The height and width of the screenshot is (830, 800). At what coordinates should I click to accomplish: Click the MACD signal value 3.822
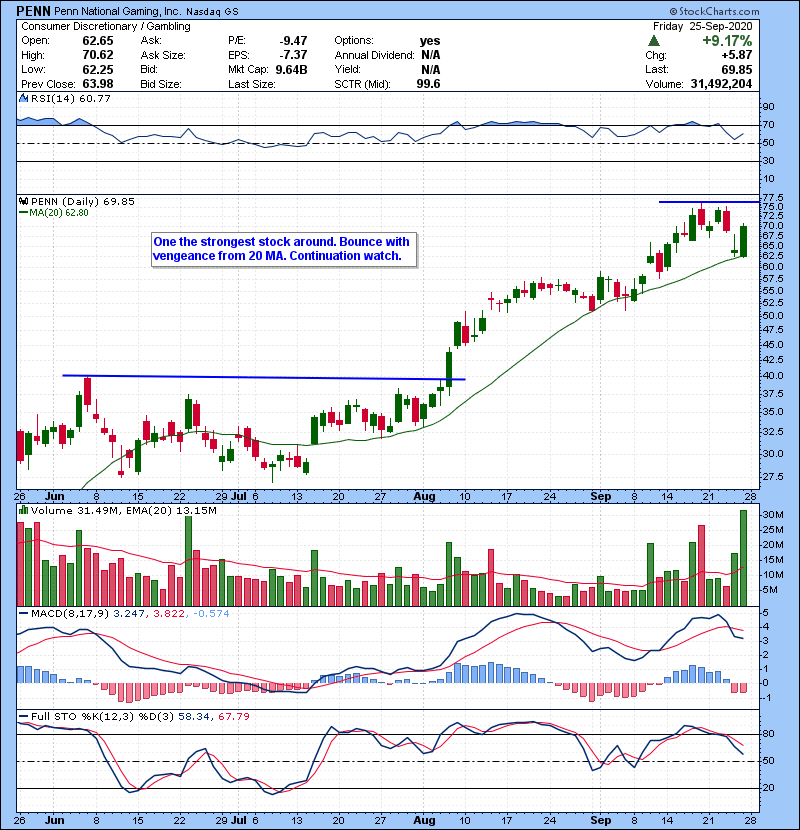coord(169,614)
